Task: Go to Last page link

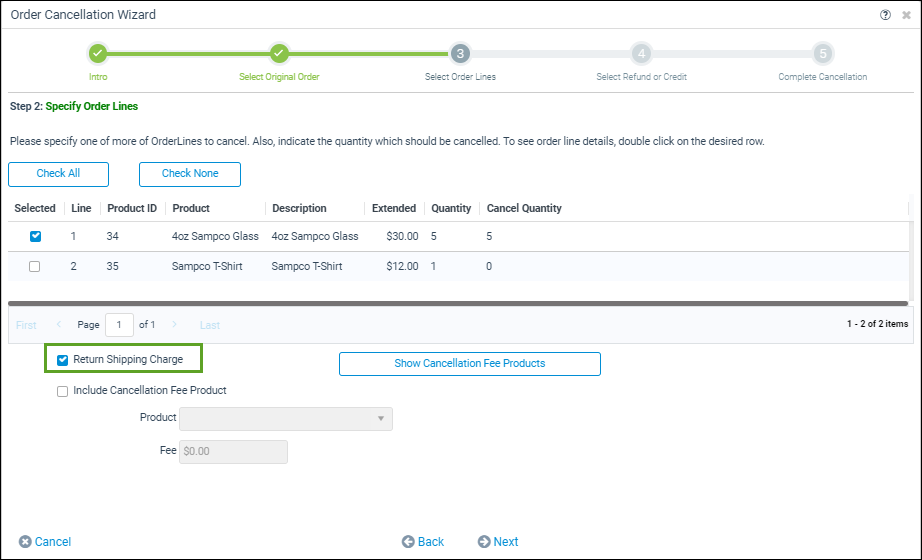Action: point(210,325)
